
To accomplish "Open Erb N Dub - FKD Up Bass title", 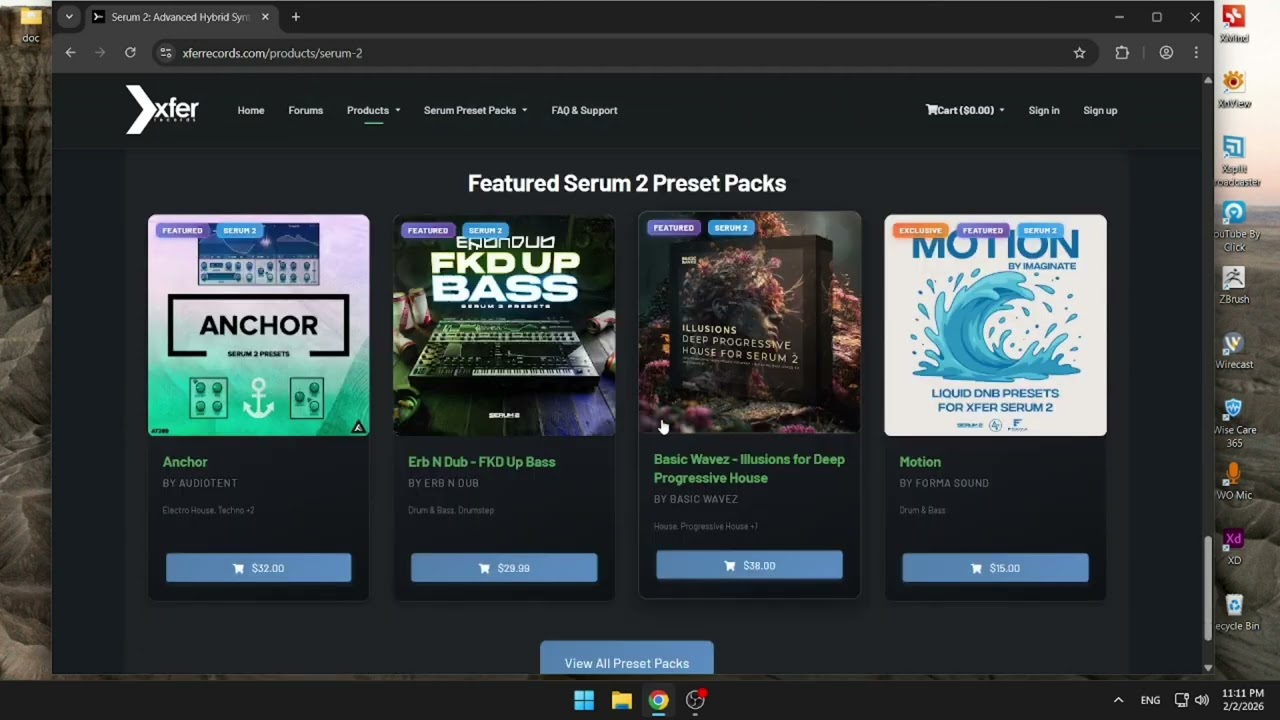I will [481, 461].
